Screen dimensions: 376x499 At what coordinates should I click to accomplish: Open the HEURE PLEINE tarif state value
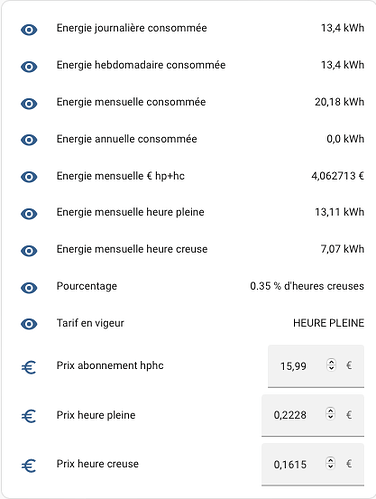click(329, 323)
